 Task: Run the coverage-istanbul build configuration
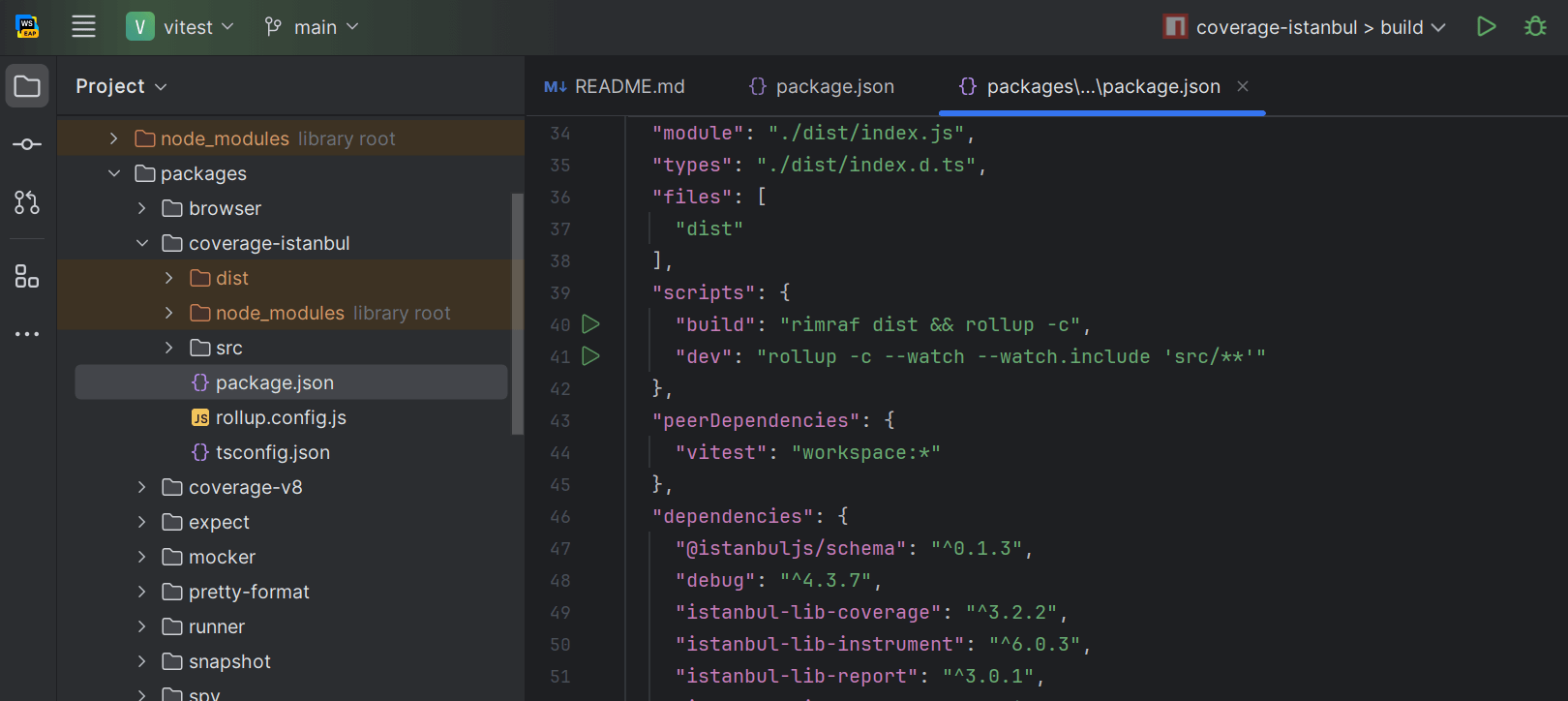[x=1486, y=27]
